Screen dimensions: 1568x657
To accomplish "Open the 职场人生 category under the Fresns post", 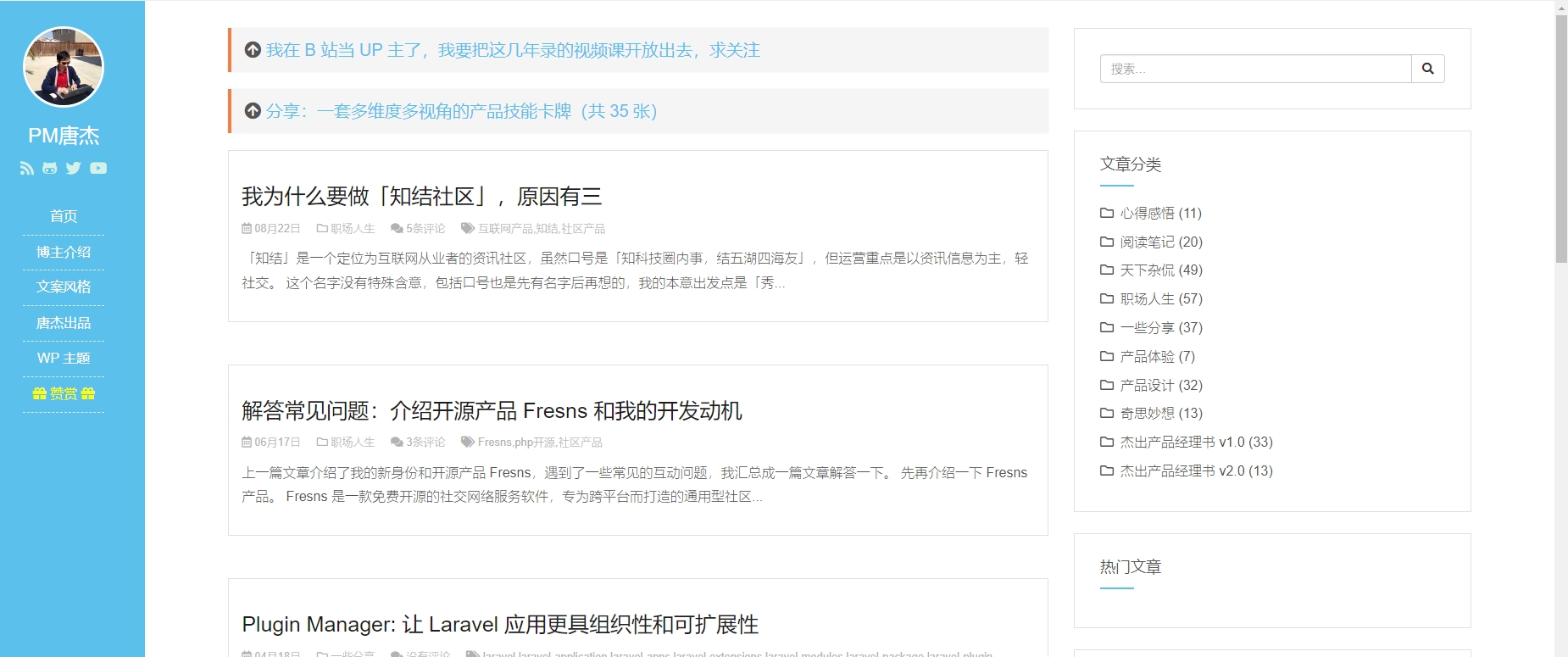I will coord(353,442).
